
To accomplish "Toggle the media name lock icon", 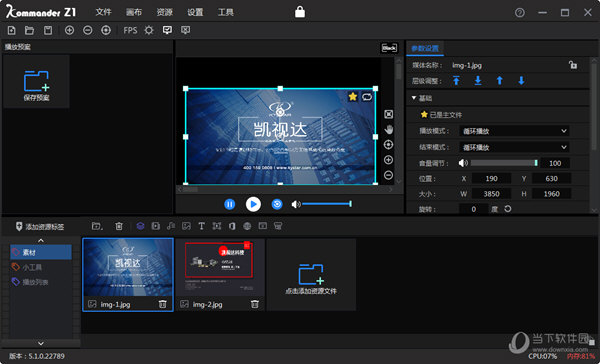I will pos(572,65).
